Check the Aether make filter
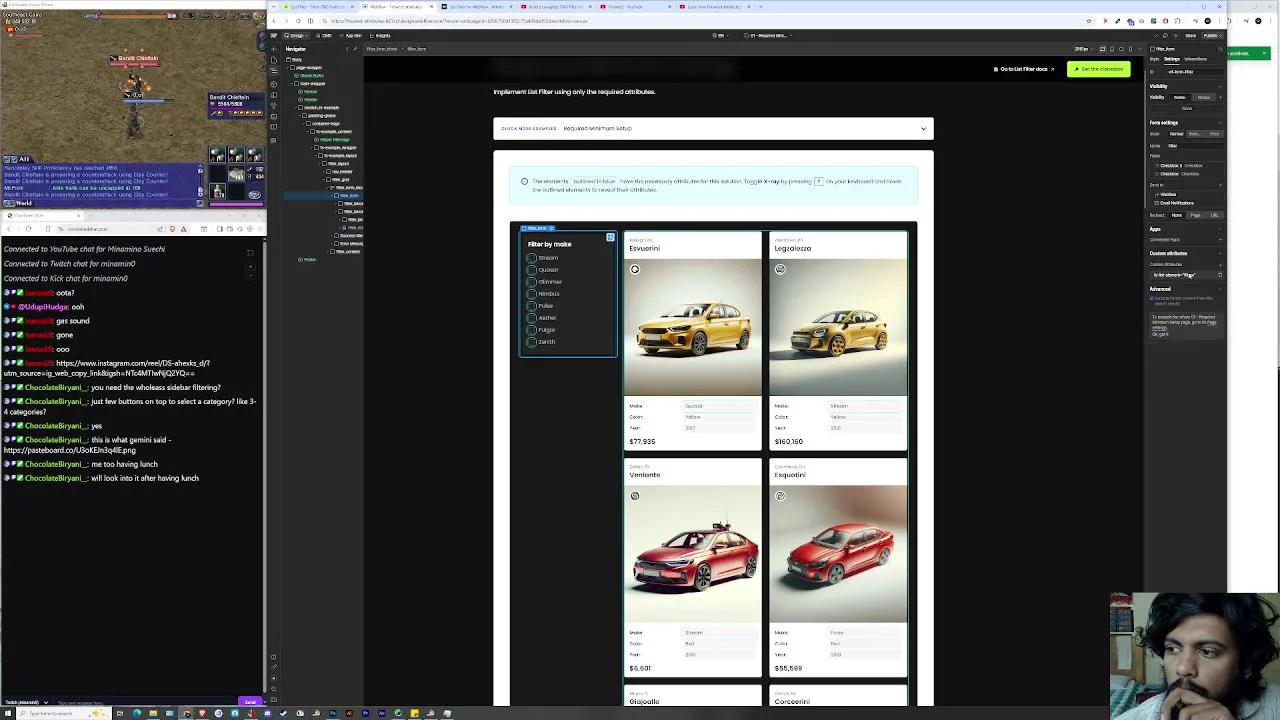 pyautogui.click(x=531, y=318)
